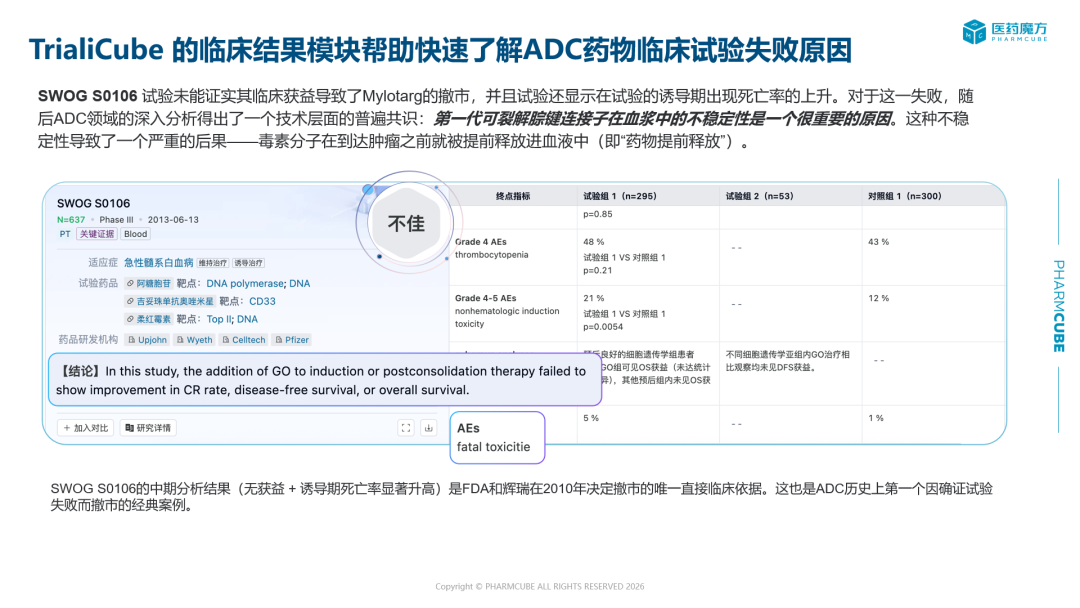Click the fullscreen expand icon in the SWOG card
1080x608 pixels.
pos(406,428)
